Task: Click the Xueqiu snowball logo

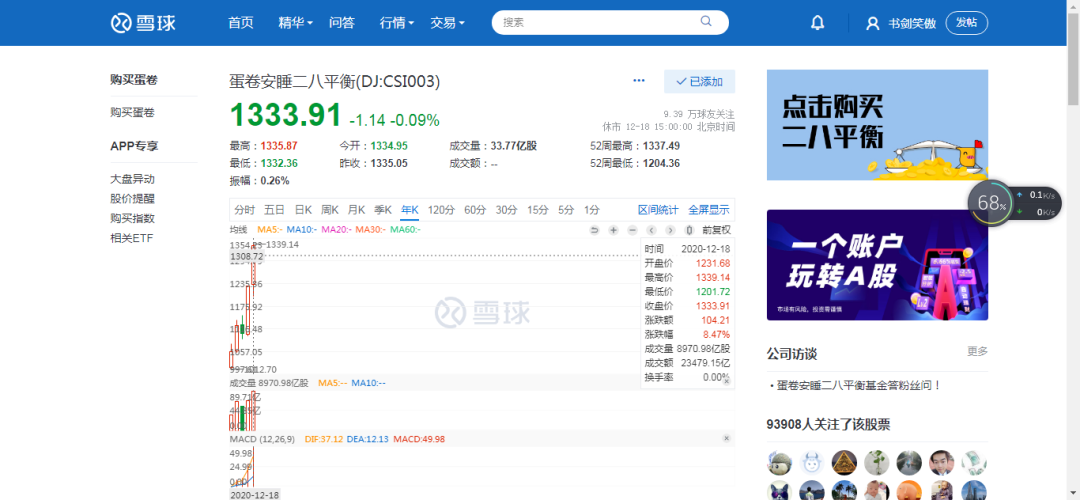Action: (143, 23)
